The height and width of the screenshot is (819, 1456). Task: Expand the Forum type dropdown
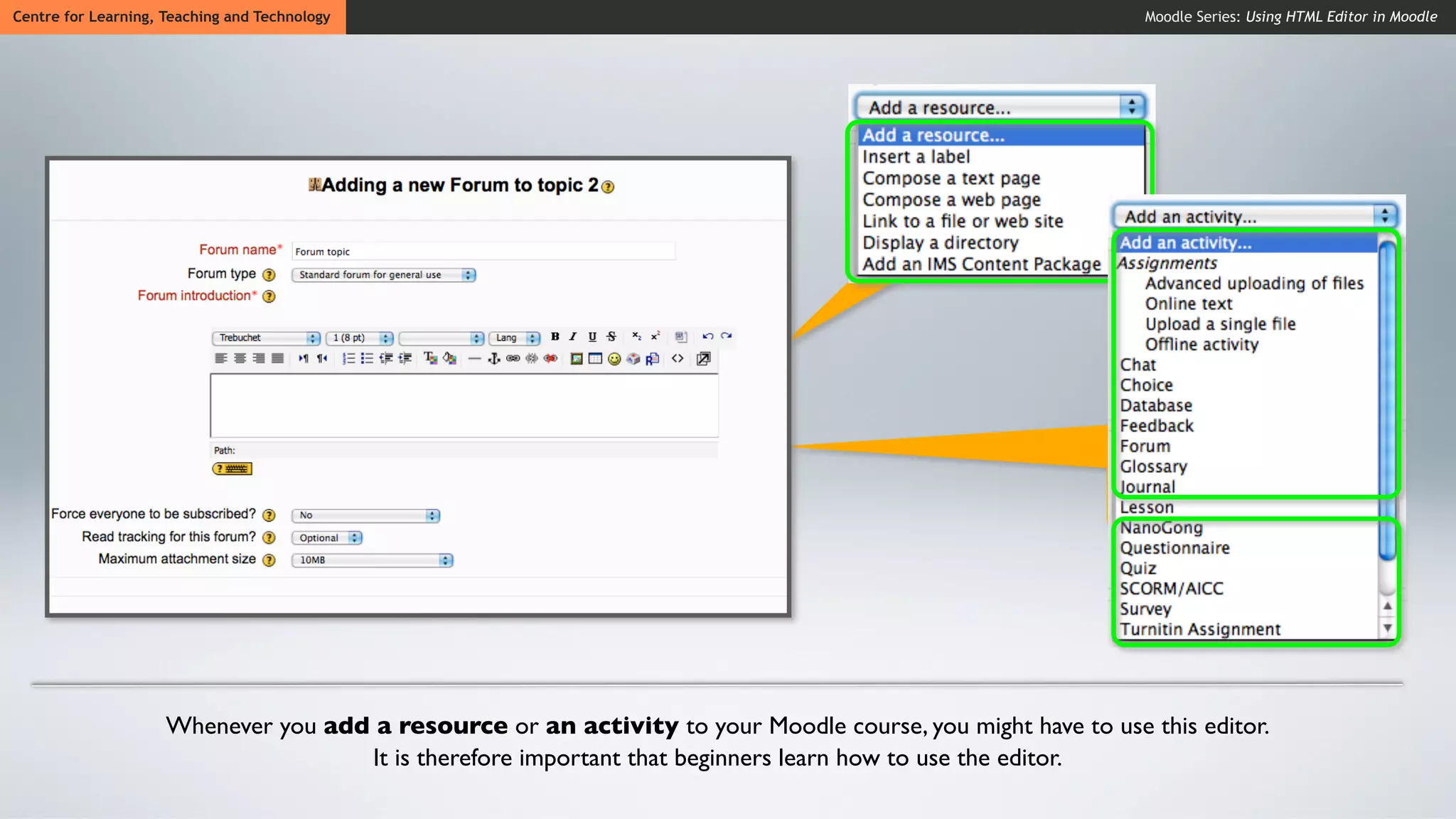383,275
